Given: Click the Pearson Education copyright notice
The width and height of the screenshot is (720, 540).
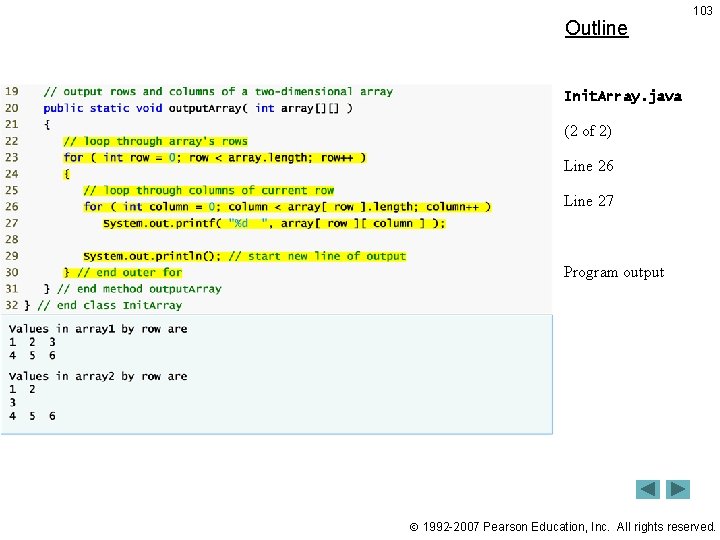Looking at the screenshot, I should 562,527.
